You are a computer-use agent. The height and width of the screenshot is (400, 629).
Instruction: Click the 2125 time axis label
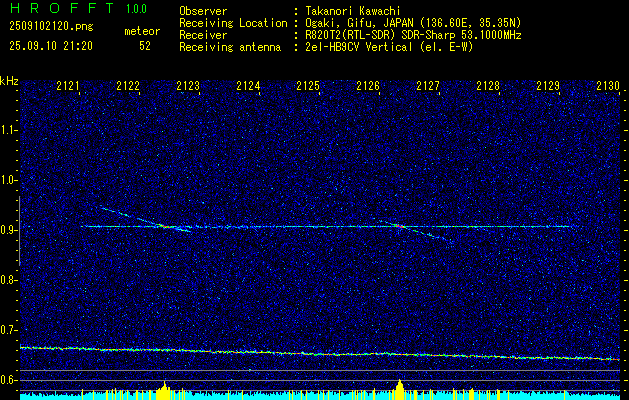pyautogui.click(x=308, y=85)
